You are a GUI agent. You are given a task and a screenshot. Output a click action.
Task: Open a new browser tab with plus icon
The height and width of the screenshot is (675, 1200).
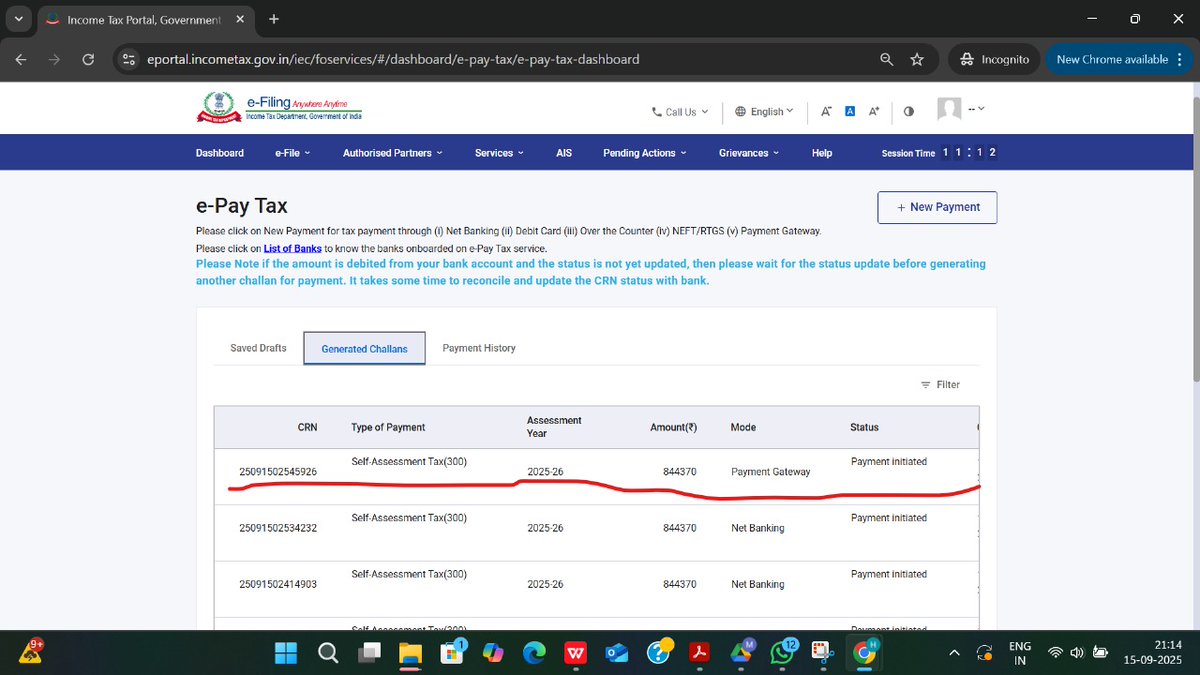274,19
